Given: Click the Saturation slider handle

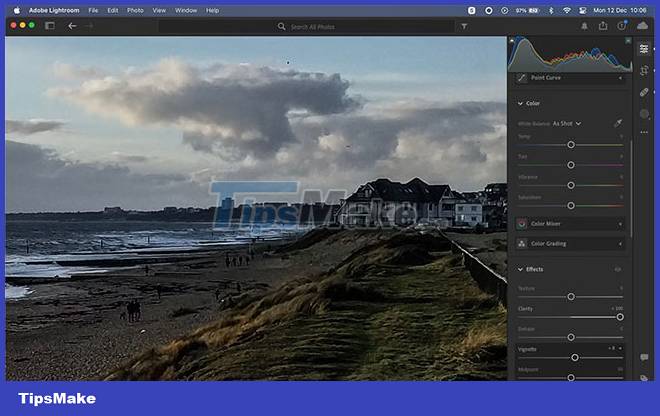Looking at the screenshot, I should pos(571,205).
